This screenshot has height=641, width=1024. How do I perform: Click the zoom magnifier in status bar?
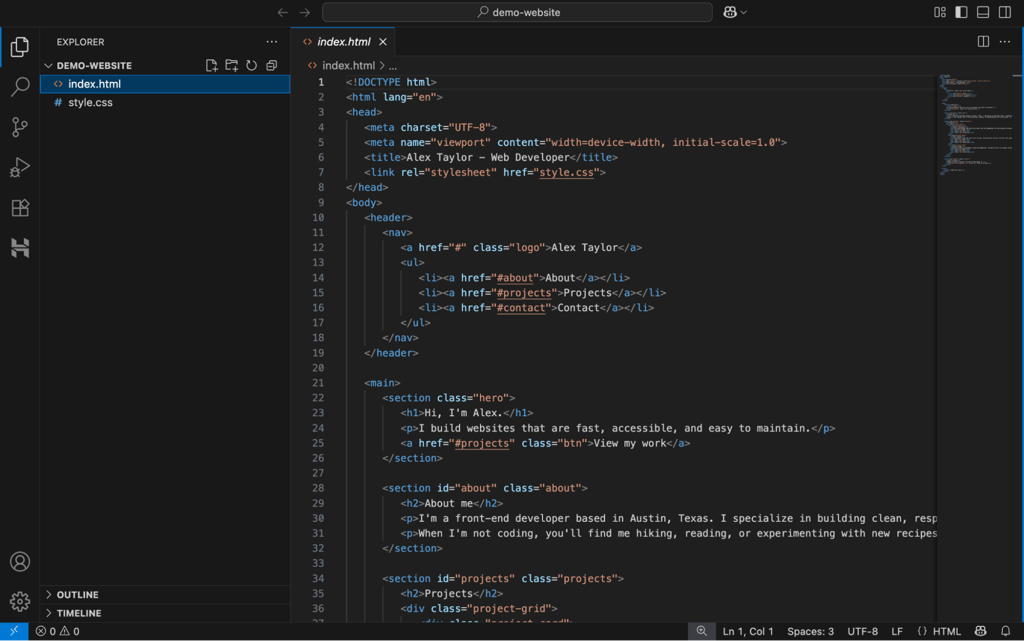[701, 631]
